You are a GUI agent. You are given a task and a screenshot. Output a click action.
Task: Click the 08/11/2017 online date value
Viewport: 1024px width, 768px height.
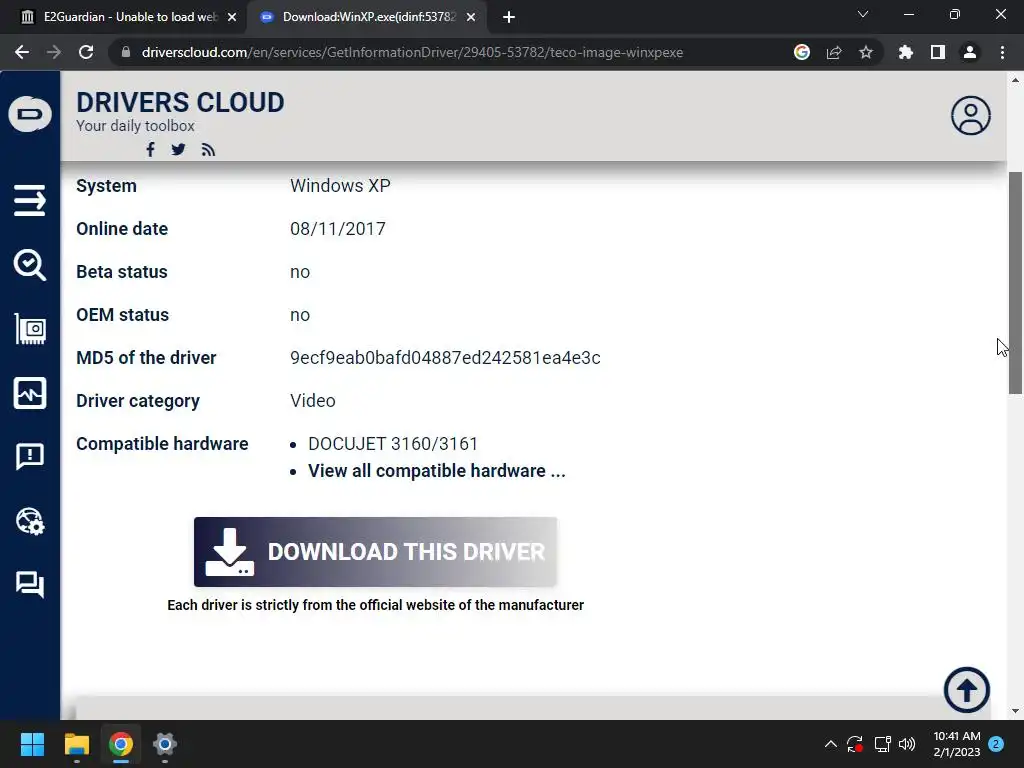point(338,229)
